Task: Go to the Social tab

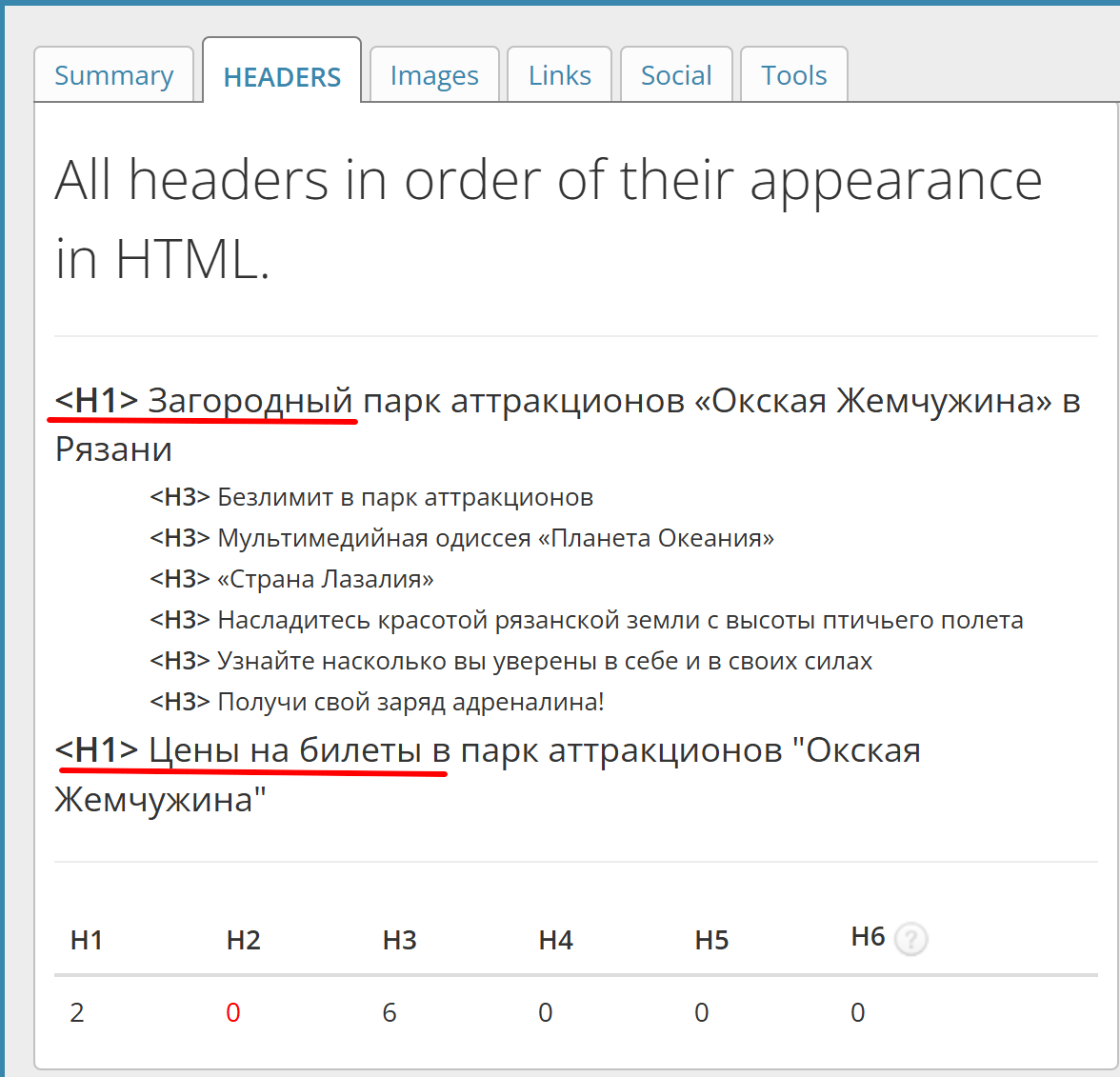Action: (676, 75)
